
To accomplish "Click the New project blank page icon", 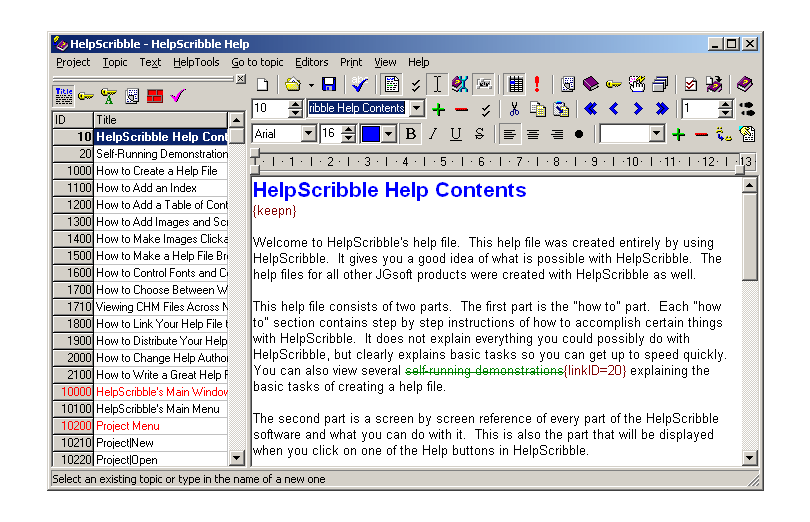I will point(263,84).
